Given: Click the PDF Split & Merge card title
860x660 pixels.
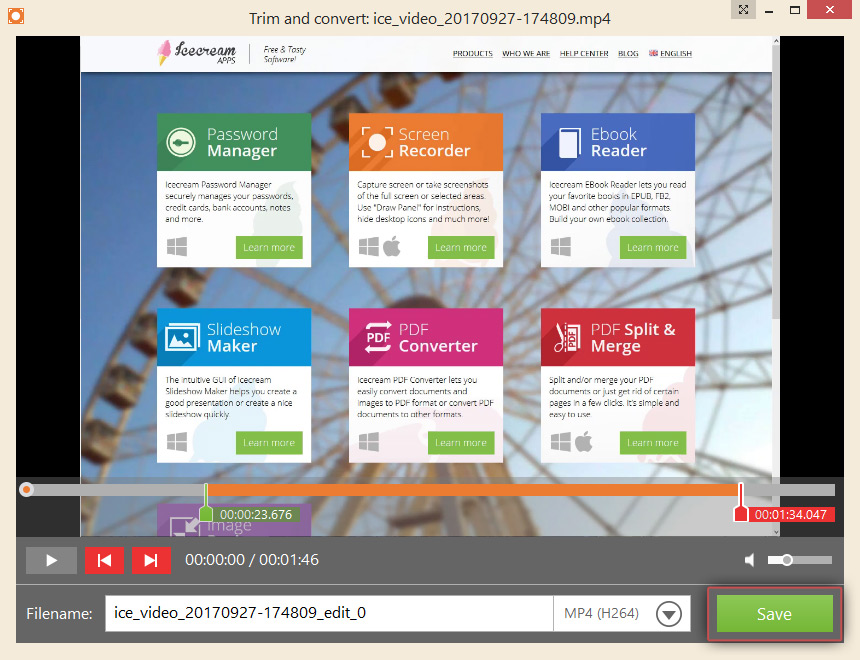Looking at the screenshot, I should pos(633,337).
